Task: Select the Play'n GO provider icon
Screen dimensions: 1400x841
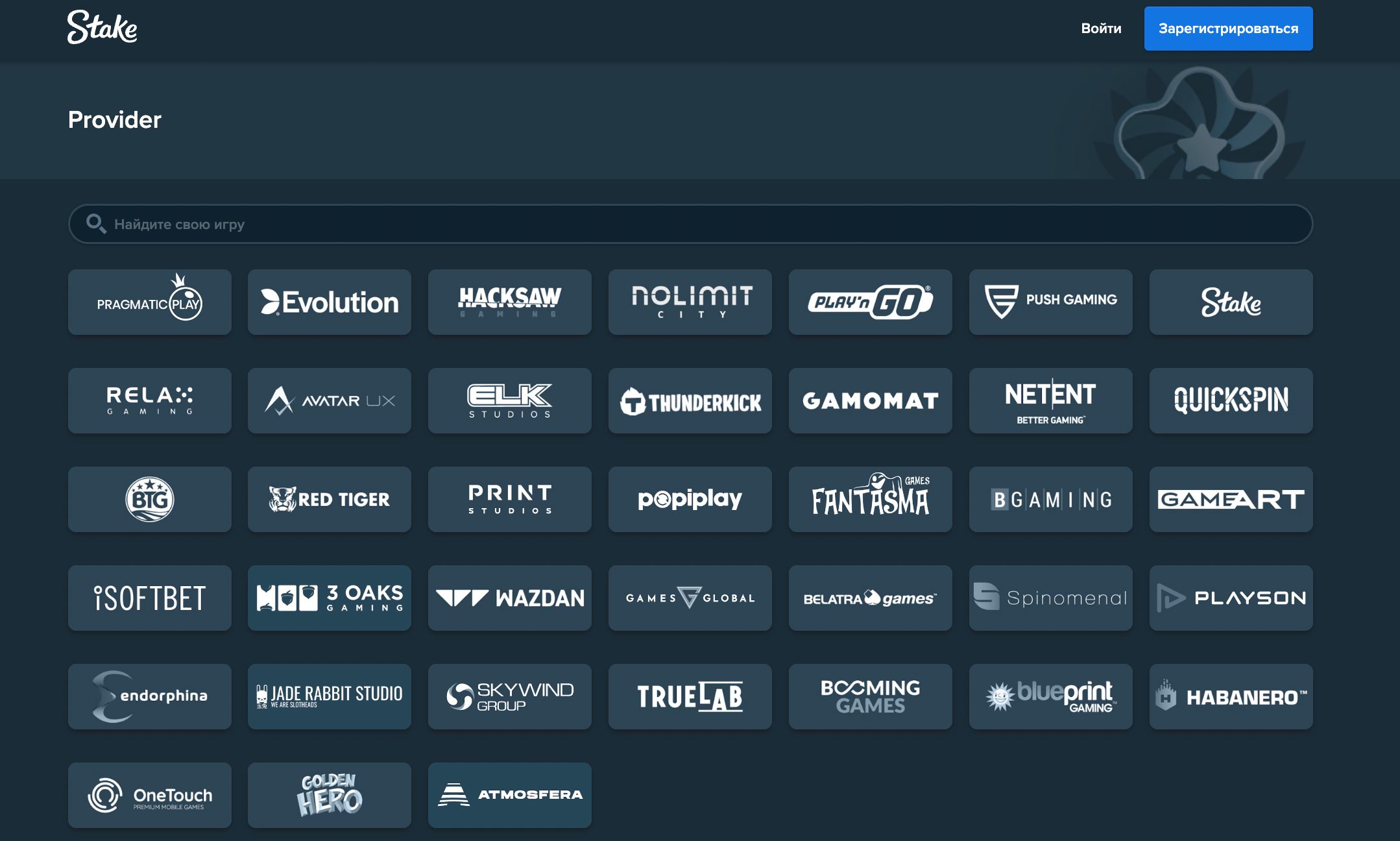Action: [x=870, y=301]
